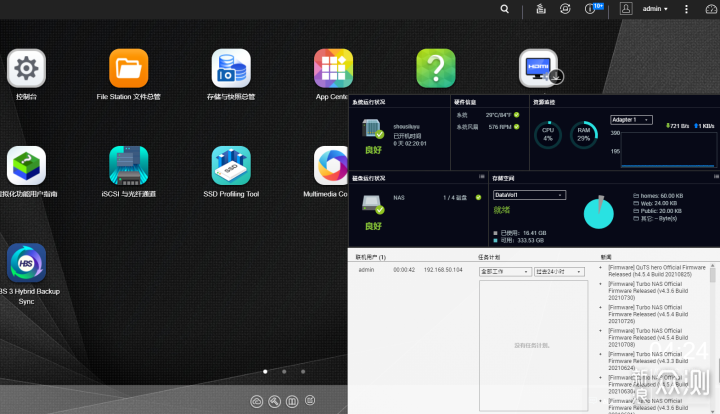Click the down arrow of news scrollbar
The height and width of the screenshot is (414, 720).
(x=713, y=411)
